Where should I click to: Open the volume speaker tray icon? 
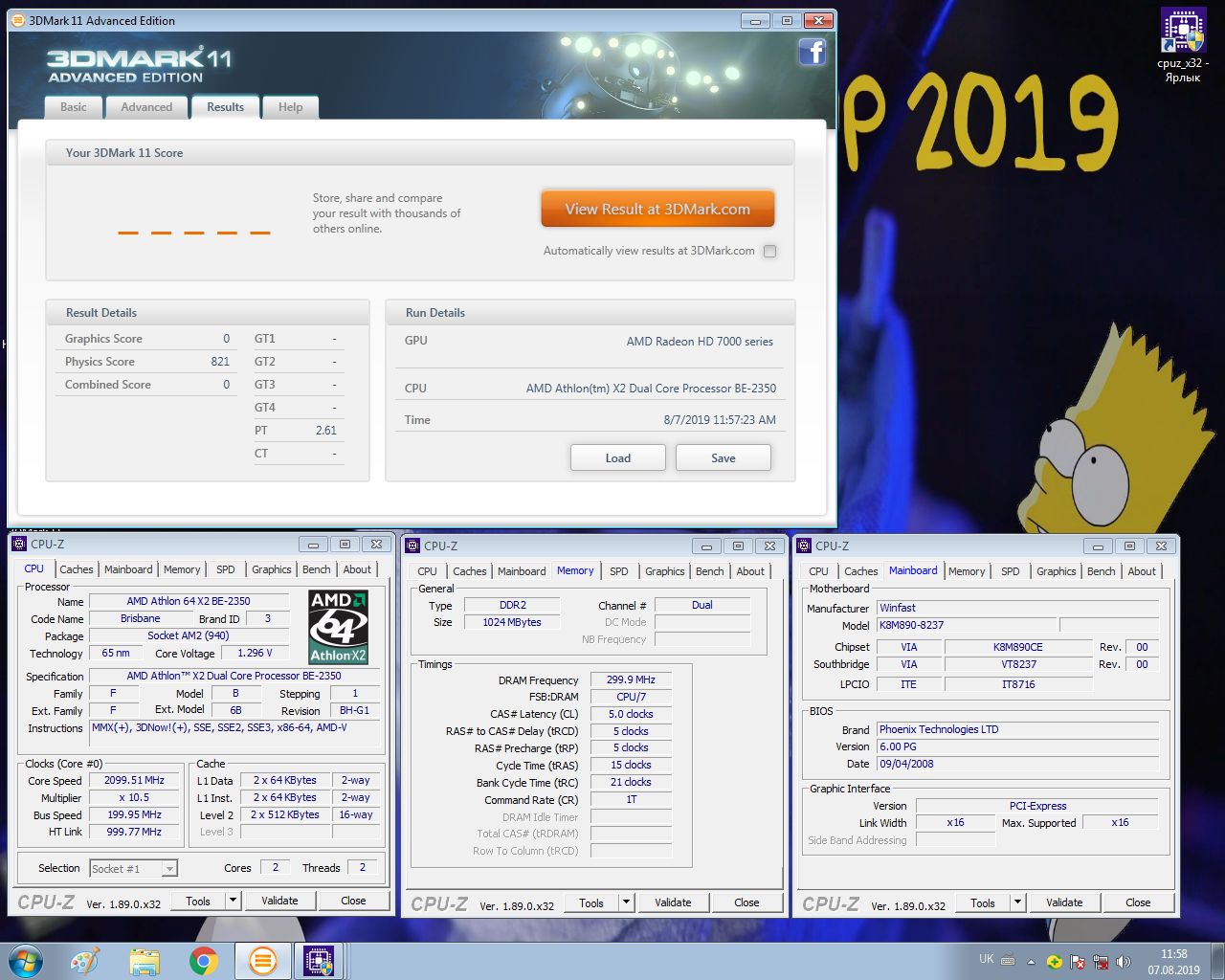[1124, 962]
